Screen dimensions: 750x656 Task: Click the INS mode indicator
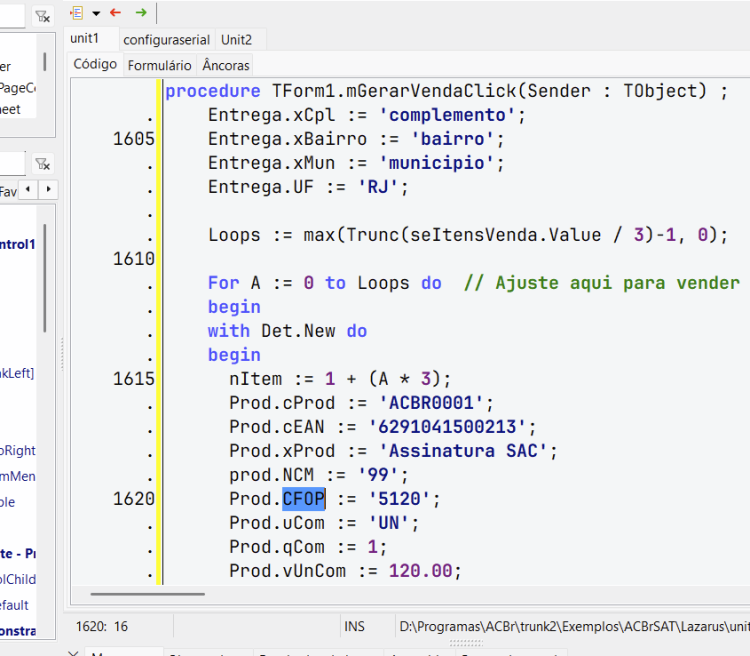click(x=354, y=626)
